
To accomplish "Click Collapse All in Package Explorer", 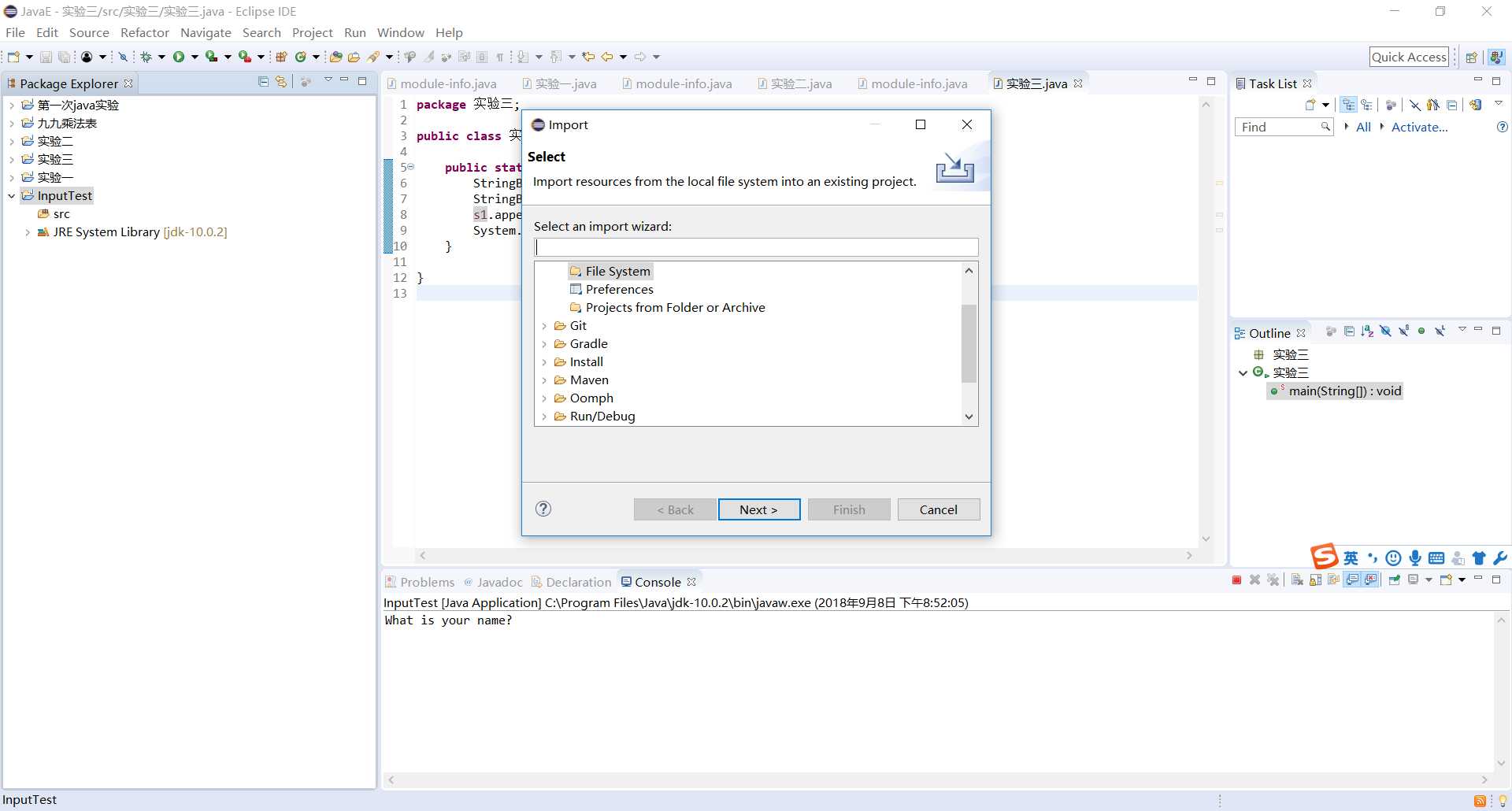I will [264, 81].
